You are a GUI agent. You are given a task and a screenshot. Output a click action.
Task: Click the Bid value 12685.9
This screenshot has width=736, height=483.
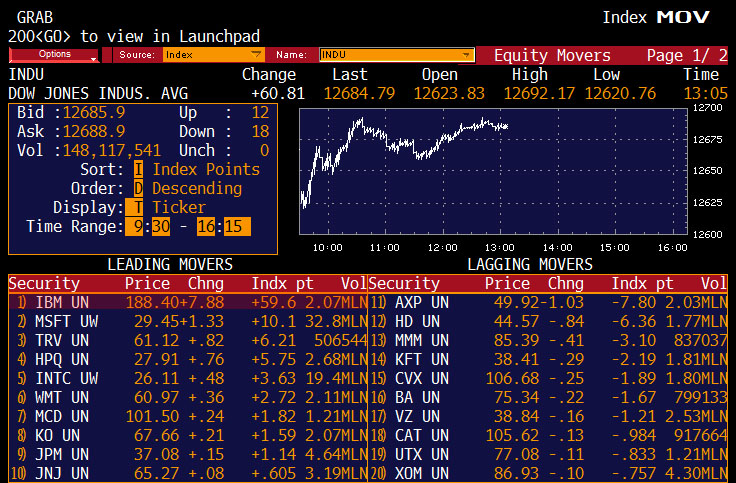point(94,113)
